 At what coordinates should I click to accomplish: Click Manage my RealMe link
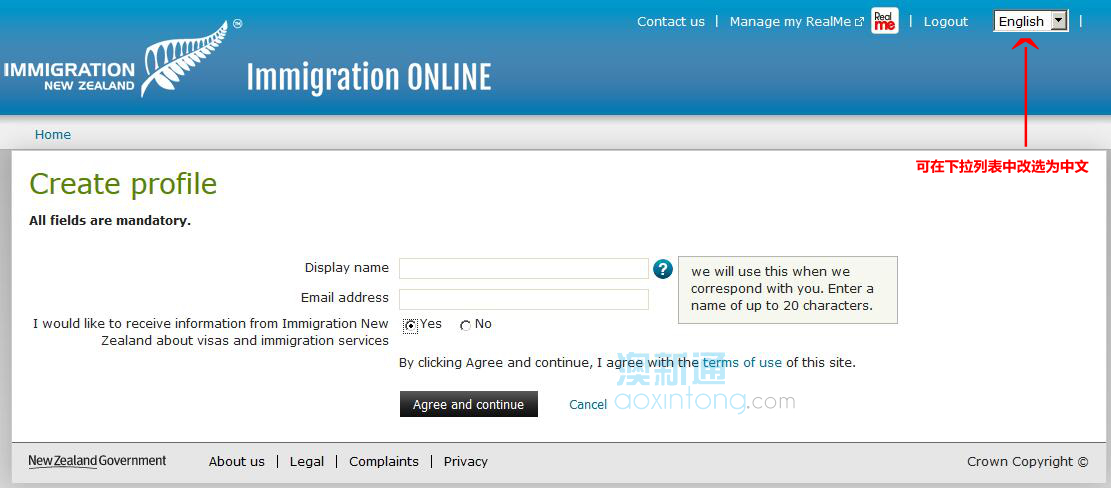(x=790, y=21)
